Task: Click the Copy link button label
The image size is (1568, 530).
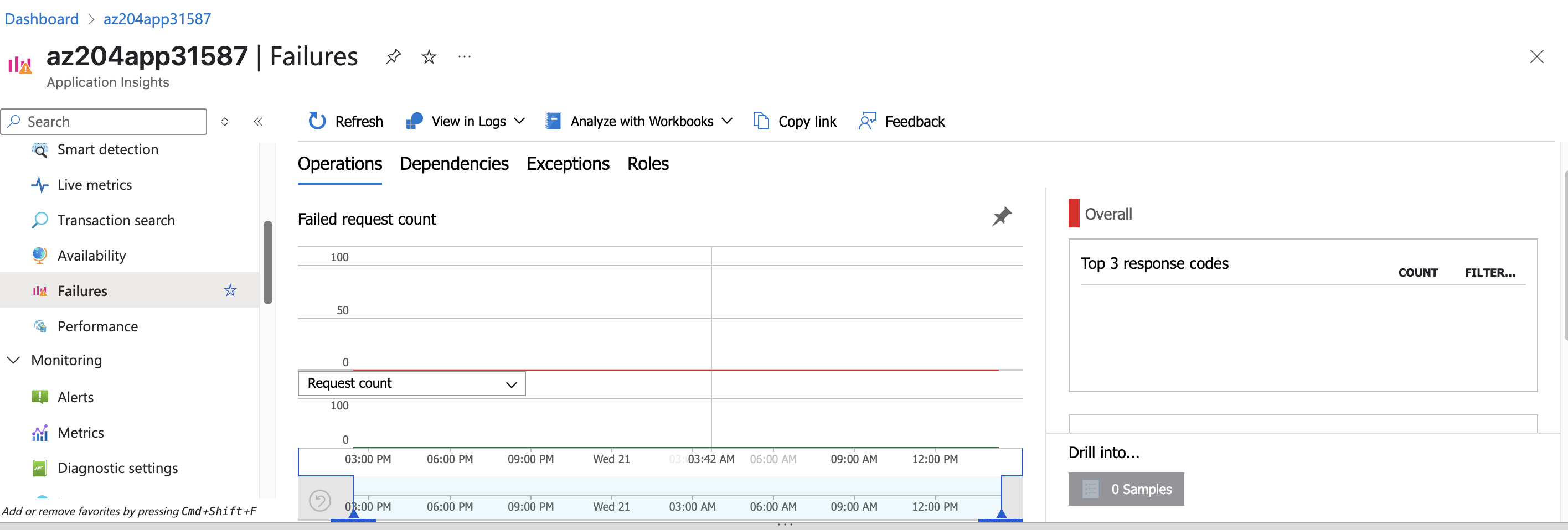Action: click(807, 122)
